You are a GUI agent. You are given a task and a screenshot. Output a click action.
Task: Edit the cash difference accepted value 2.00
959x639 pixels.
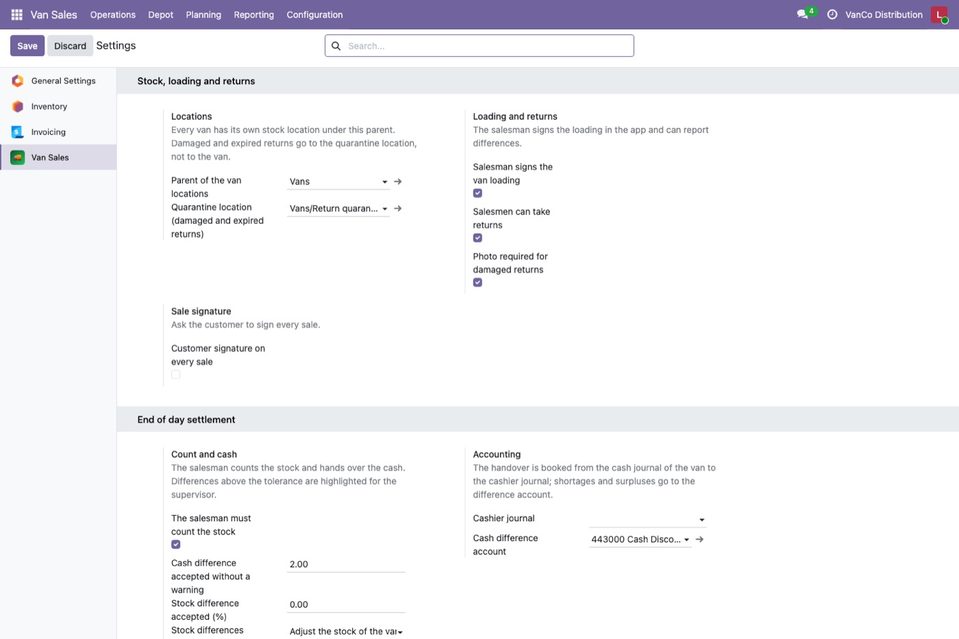pos(346,564)
